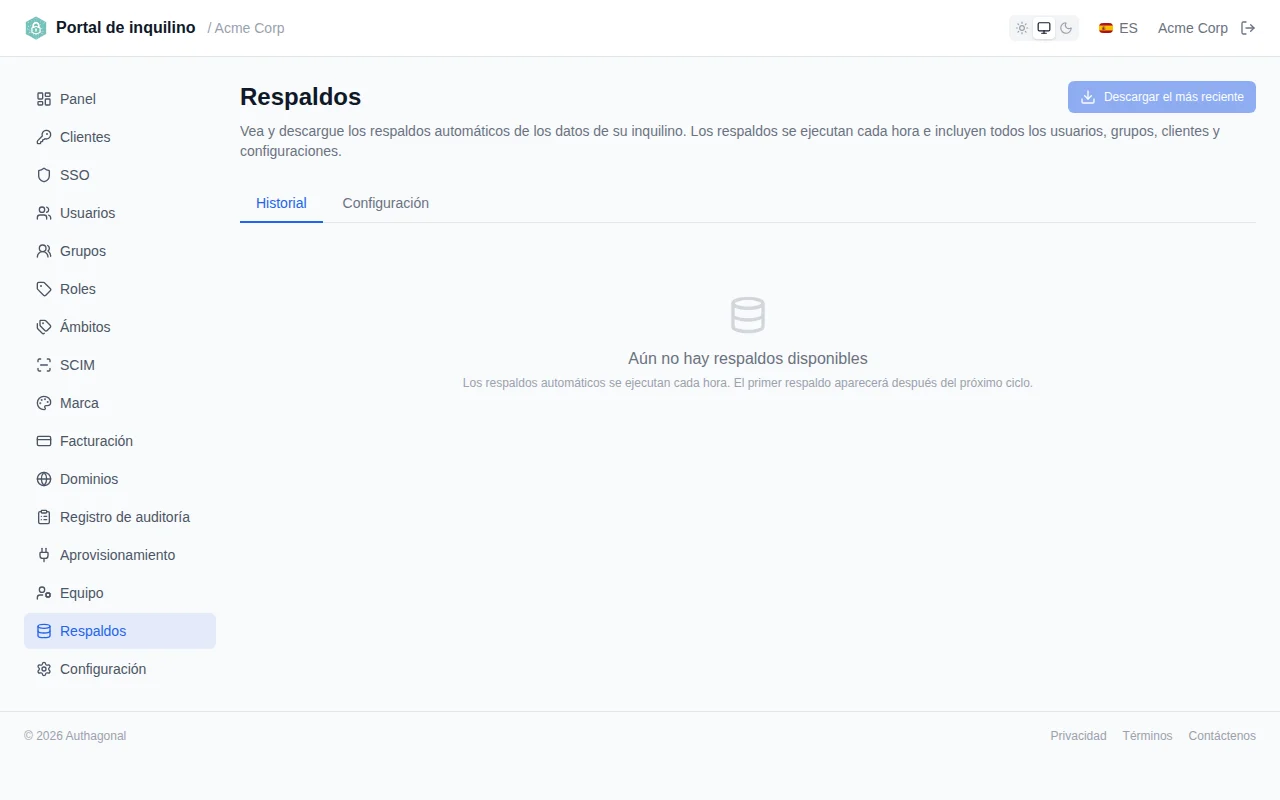This screenshot has height=800, width=1280.
Task: Click the Authagonal hexagon logo icon
Action: 36,28
